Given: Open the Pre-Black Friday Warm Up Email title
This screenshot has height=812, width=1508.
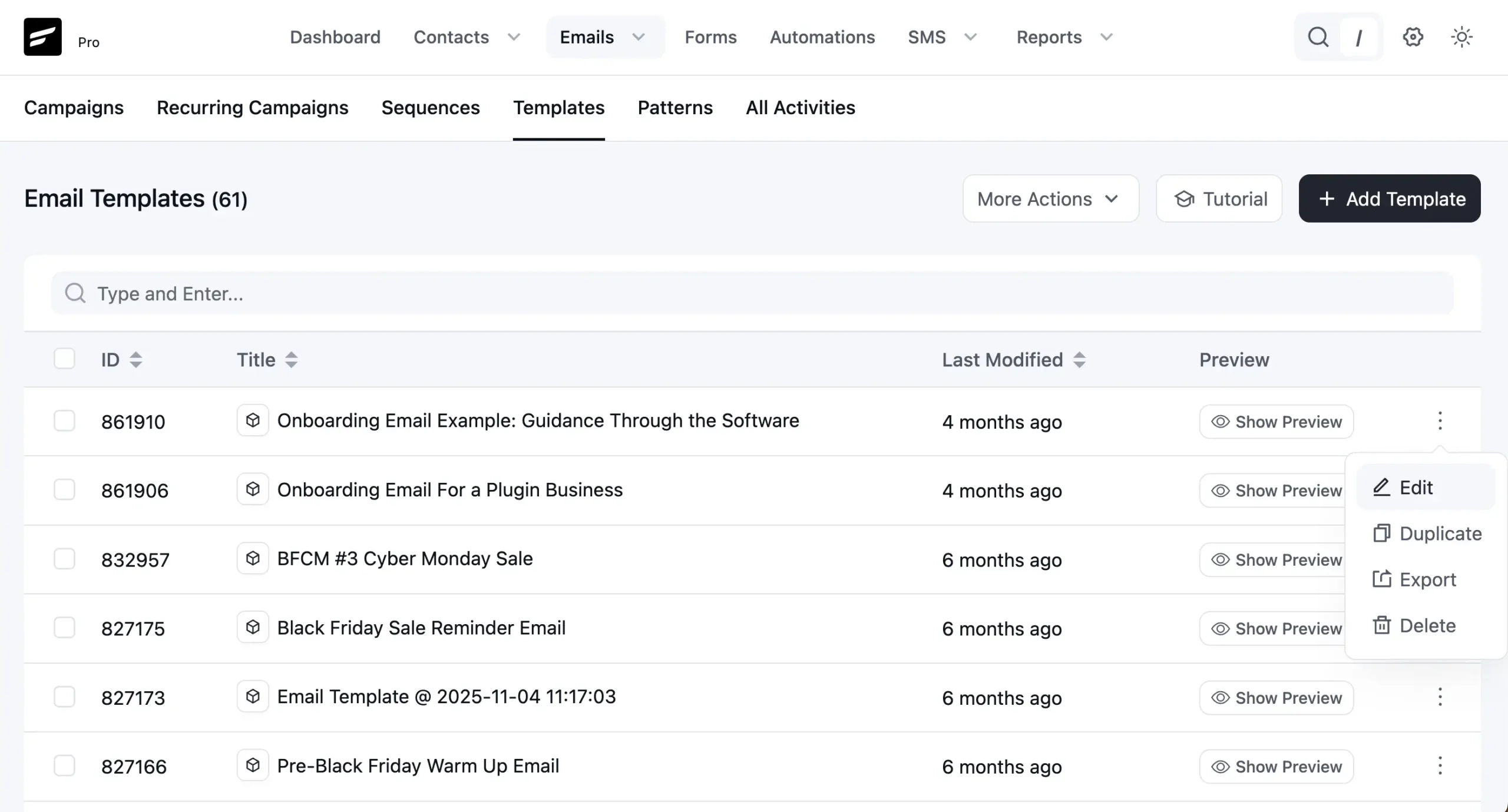Looking at the screenshot, I should pyautogui.click(x=418, y=765).
